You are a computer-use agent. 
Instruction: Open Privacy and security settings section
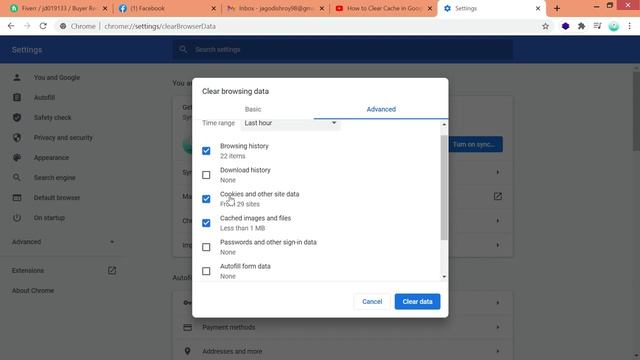[63, 138]
